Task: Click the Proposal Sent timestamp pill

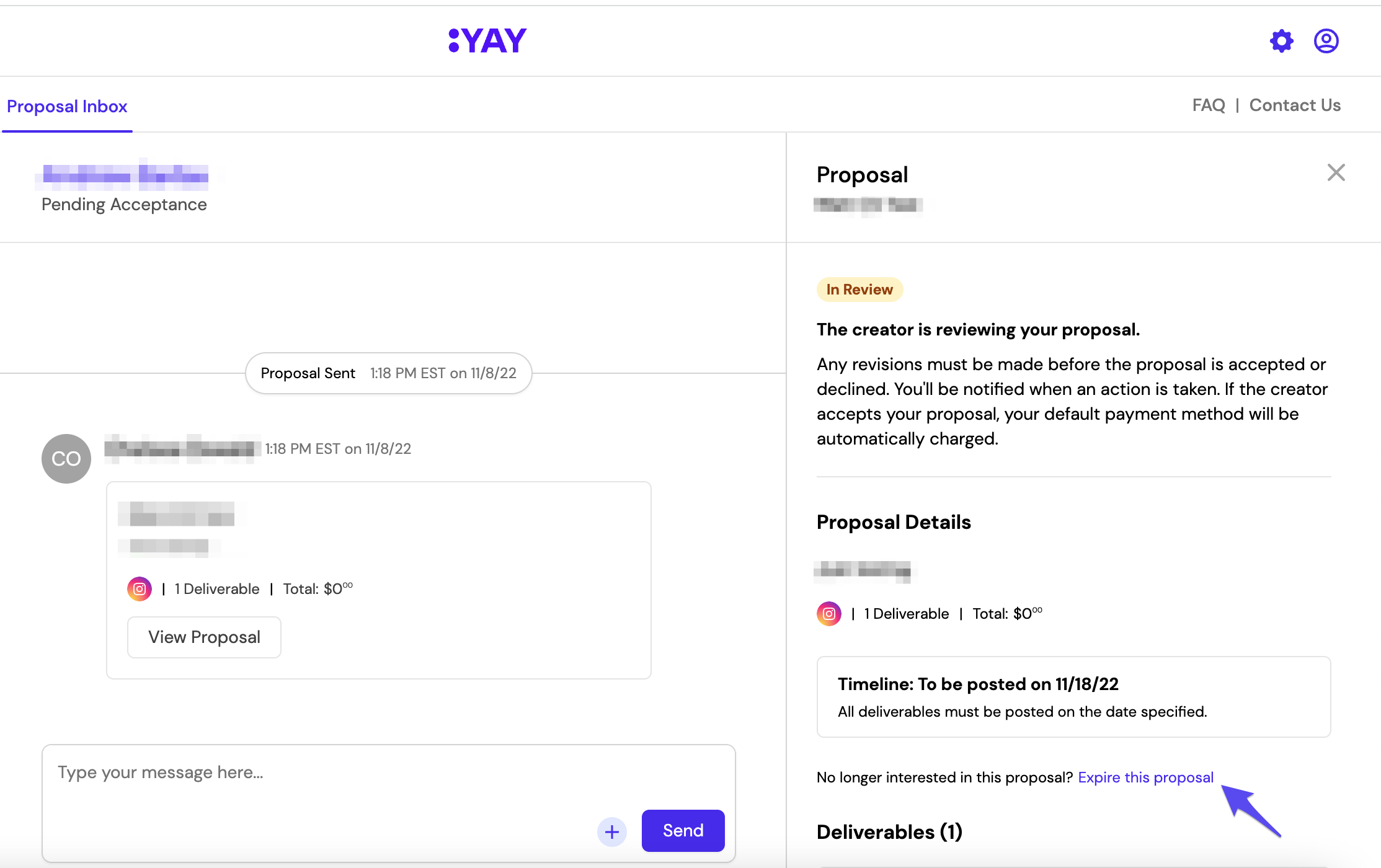Action: coord(389,373)
